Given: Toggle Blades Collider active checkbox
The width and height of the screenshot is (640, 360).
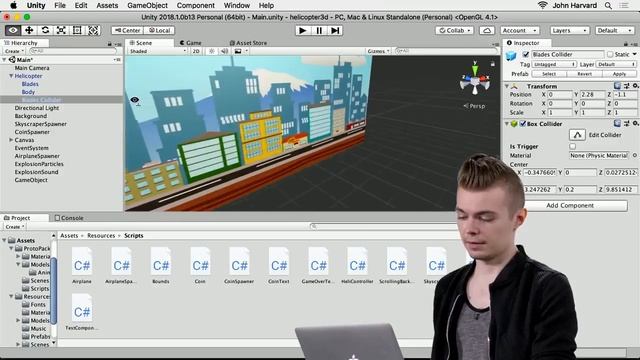Looking at the screenshot, I should [526, 54].
